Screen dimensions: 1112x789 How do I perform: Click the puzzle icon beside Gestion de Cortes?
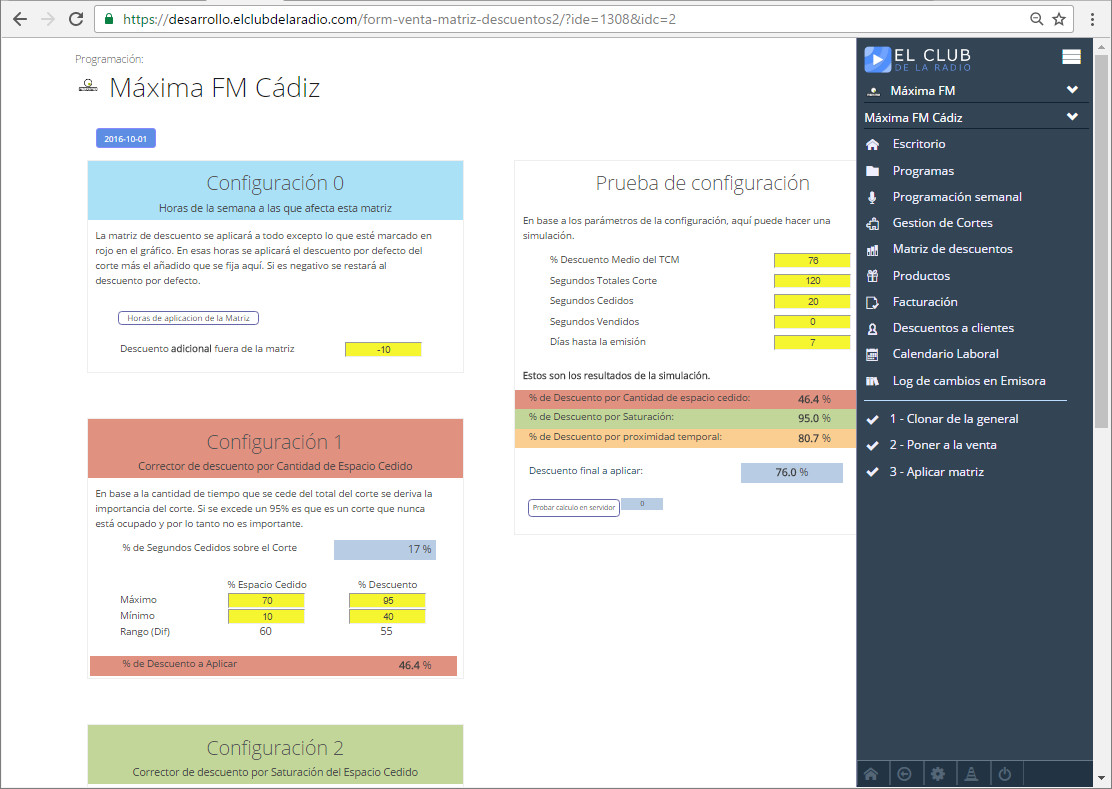(872, 223)
